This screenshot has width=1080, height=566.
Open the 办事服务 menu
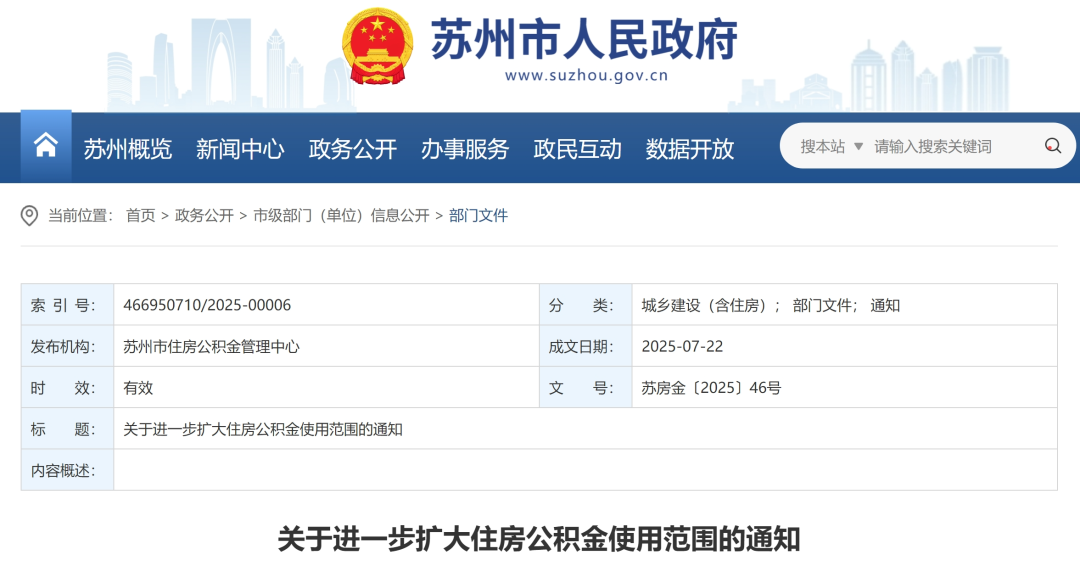tap(465, 149)
